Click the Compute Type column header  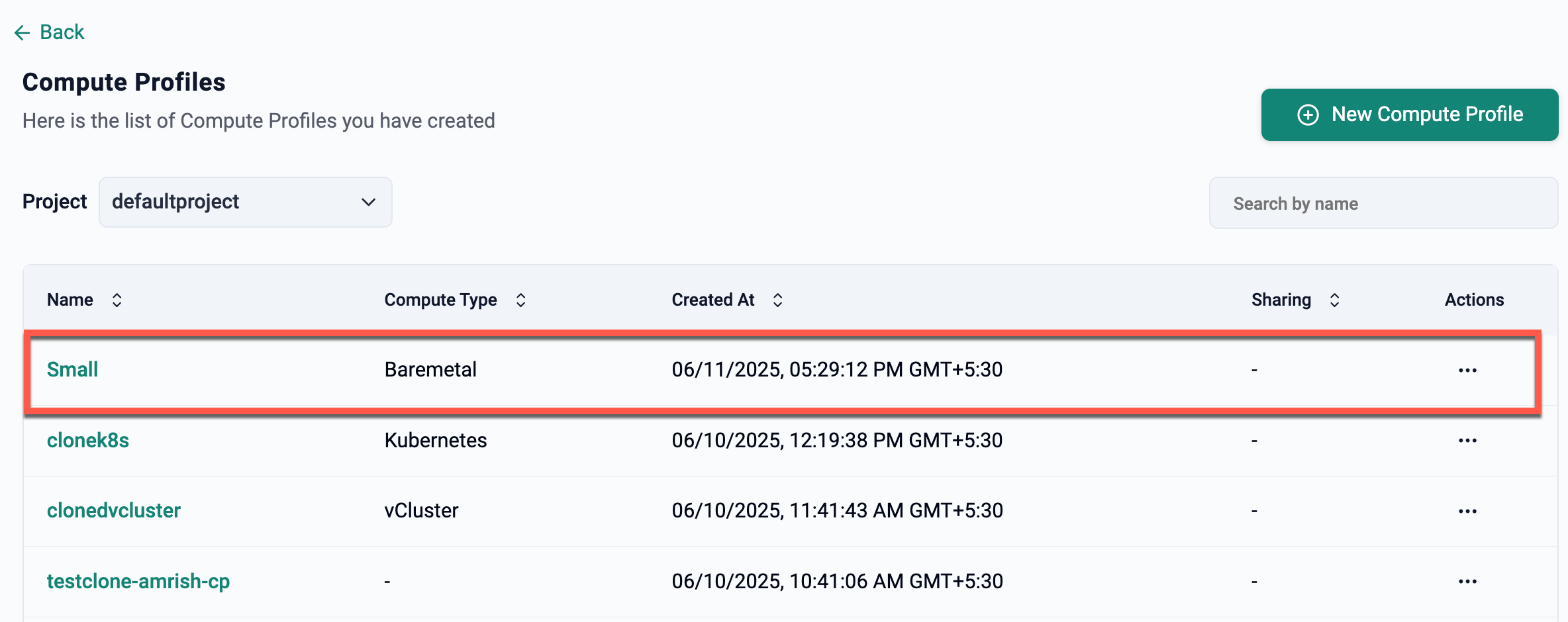(440, 300)
